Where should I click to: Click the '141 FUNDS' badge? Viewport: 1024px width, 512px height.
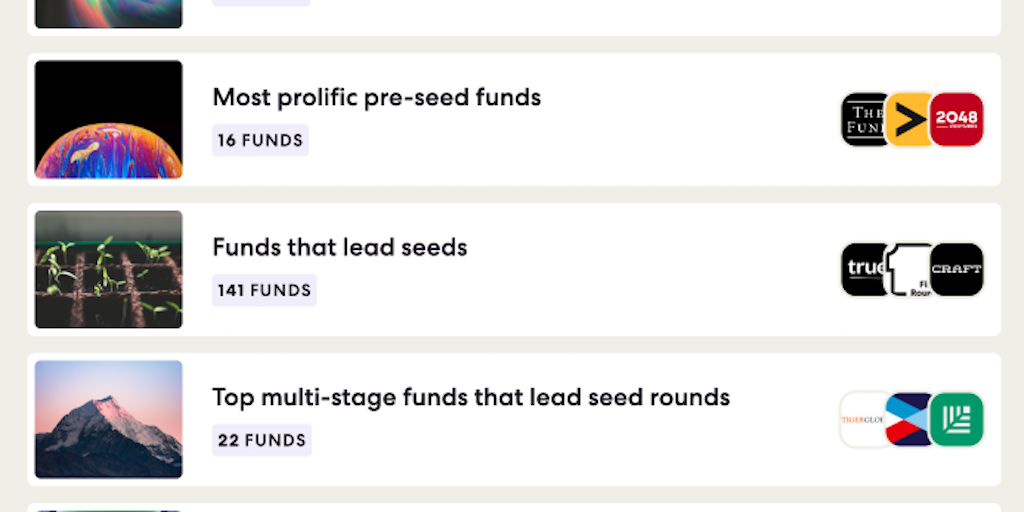[264, 291]
